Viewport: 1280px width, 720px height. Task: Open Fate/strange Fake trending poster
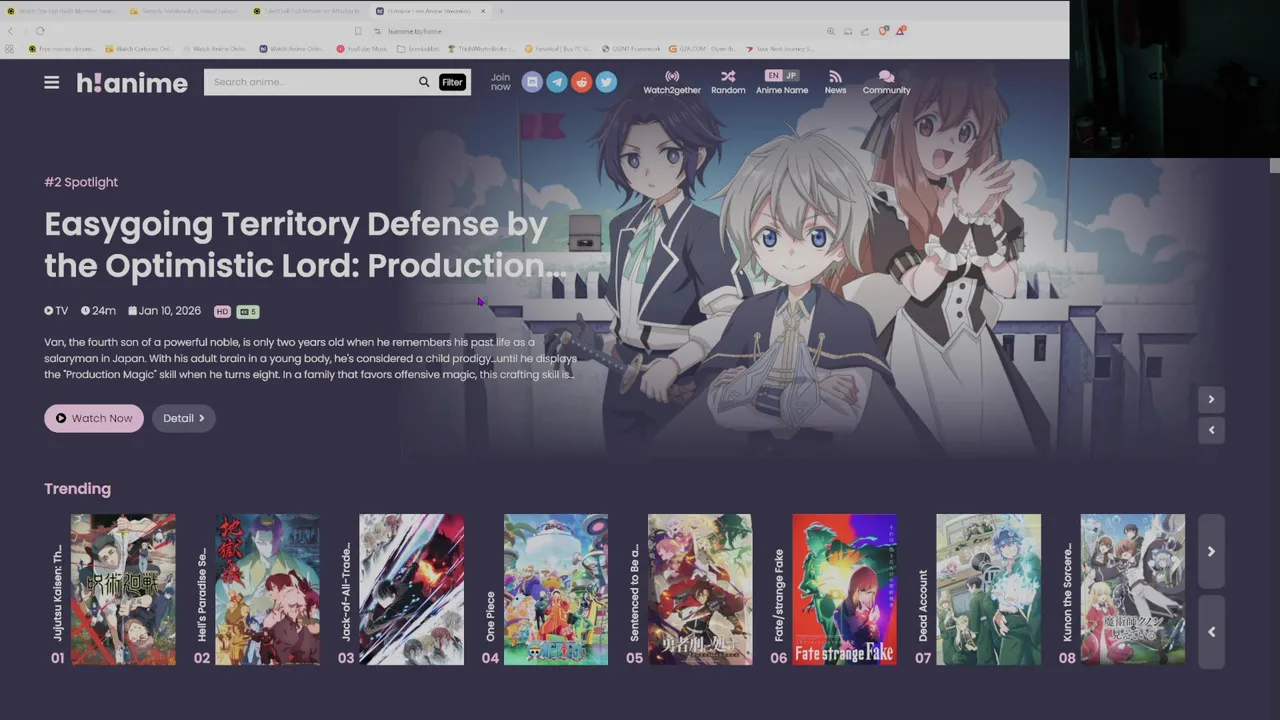pos(844,589)
